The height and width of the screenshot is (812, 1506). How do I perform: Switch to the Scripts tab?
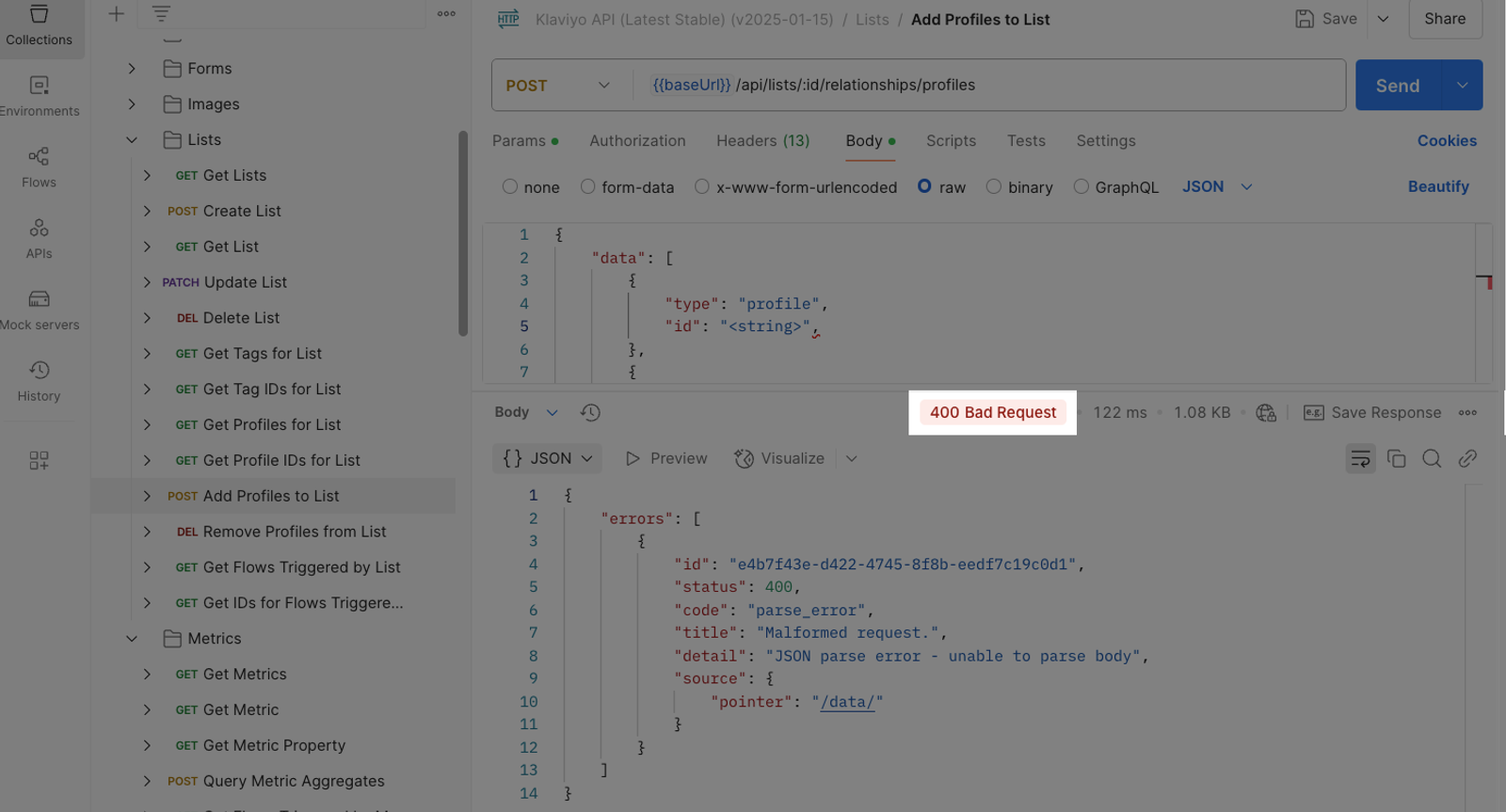tap(951, 141)
